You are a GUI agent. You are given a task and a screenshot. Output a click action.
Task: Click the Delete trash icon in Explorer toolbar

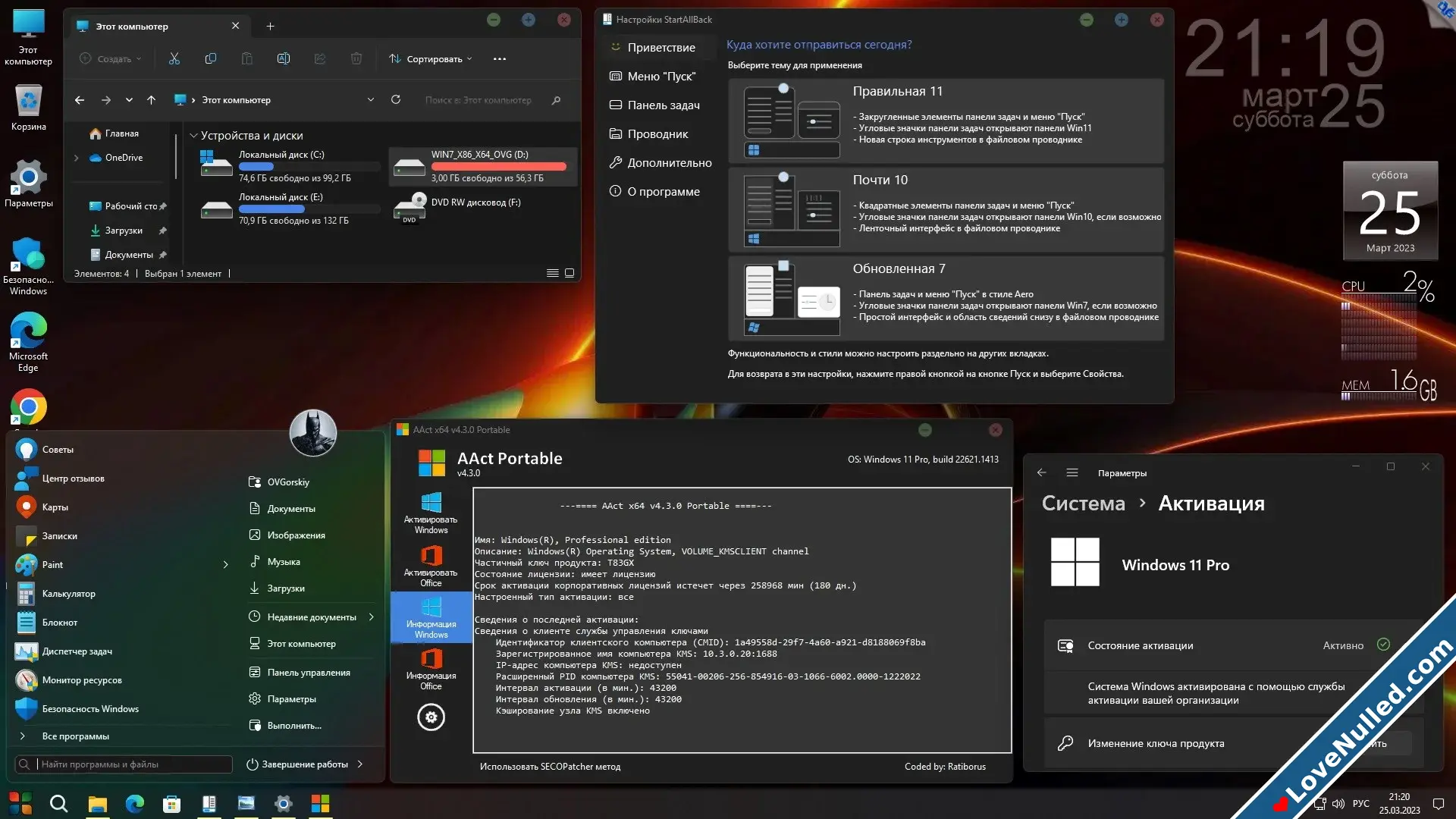[356, 59]
